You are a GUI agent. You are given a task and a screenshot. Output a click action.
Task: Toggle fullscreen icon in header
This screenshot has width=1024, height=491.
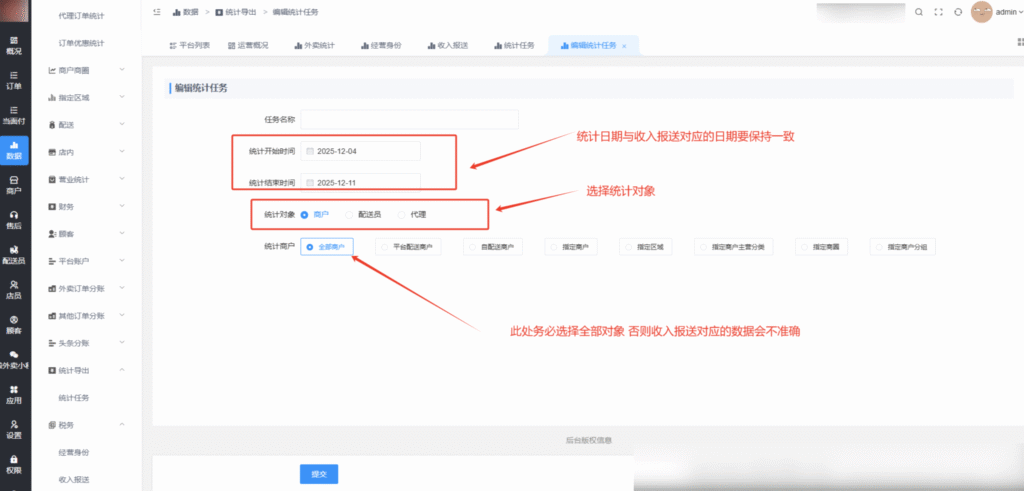coord(938,12)
